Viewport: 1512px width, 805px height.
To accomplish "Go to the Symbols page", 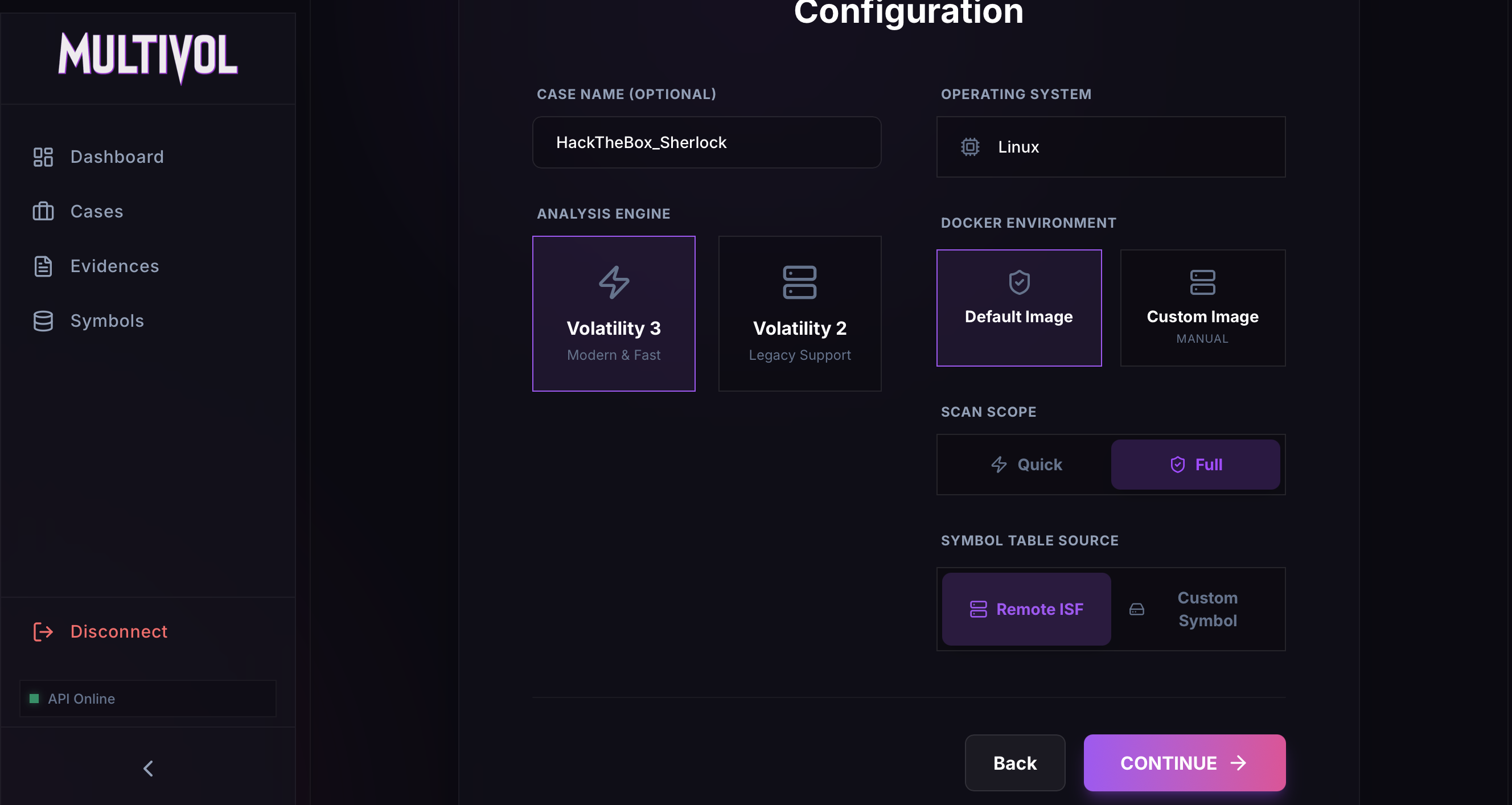I will [x=107, y=321].
